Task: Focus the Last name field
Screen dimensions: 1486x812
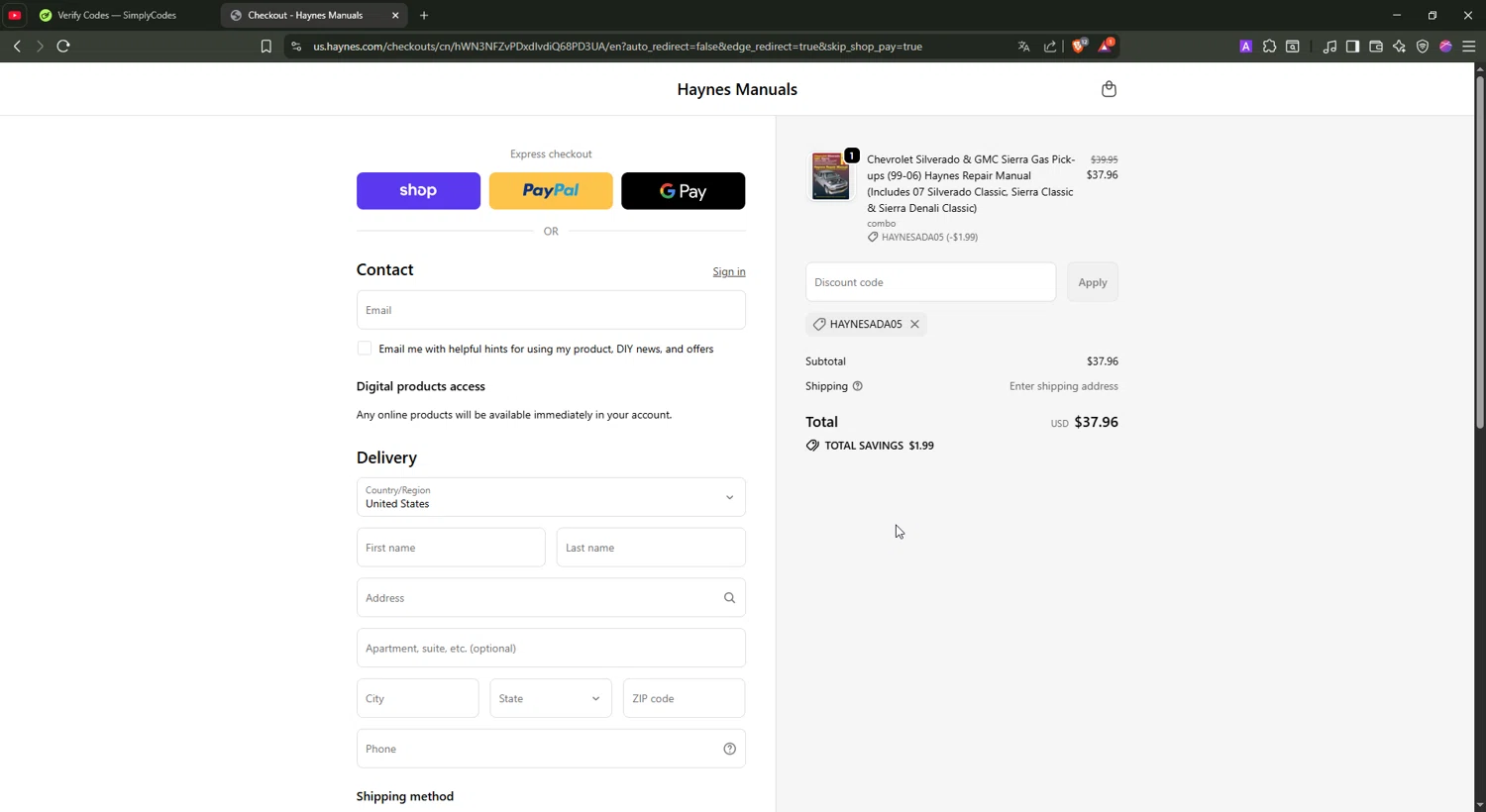Action: 651,548
